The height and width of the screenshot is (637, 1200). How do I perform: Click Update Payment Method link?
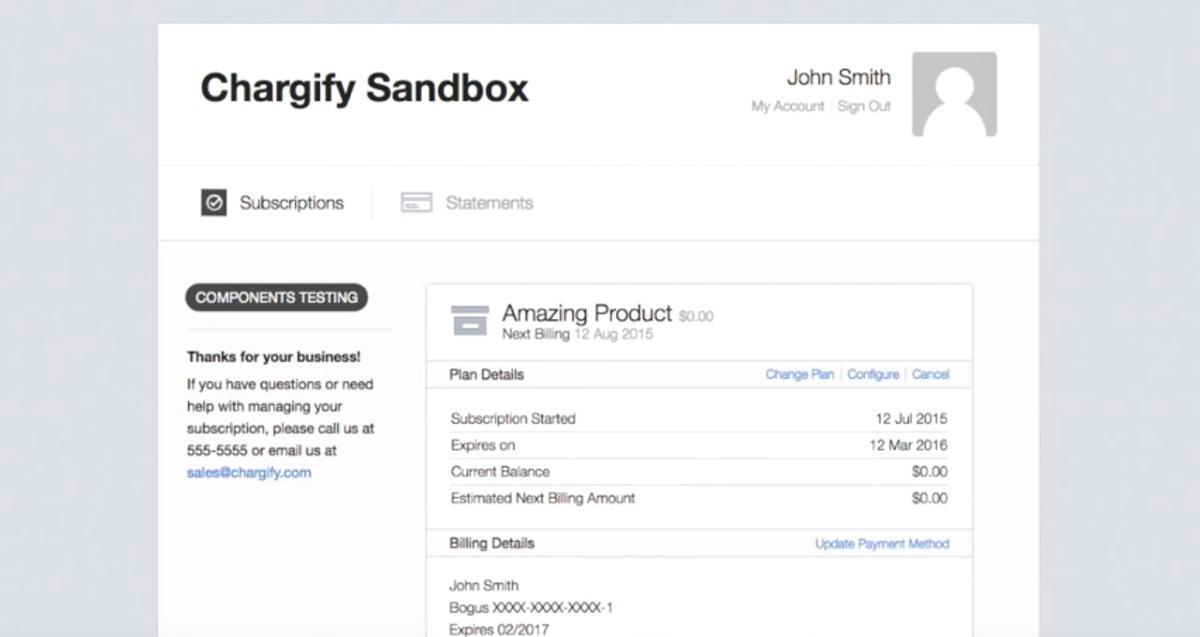point(882,544)
